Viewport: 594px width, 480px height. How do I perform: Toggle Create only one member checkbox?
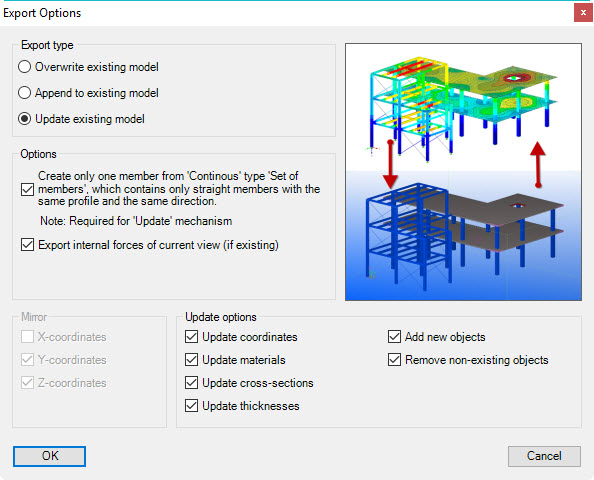pos(27,189)
